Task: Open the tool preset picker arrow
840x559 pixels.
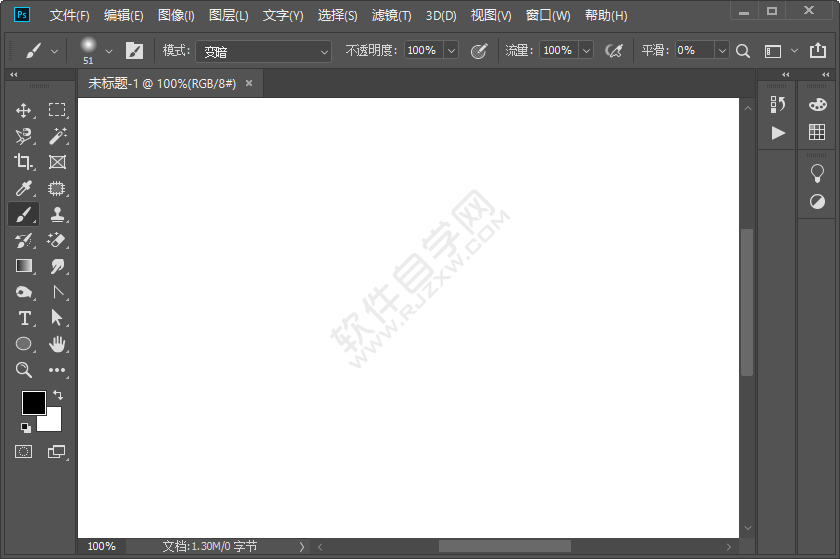Action: pyautogui.click(x=54, y=51)
